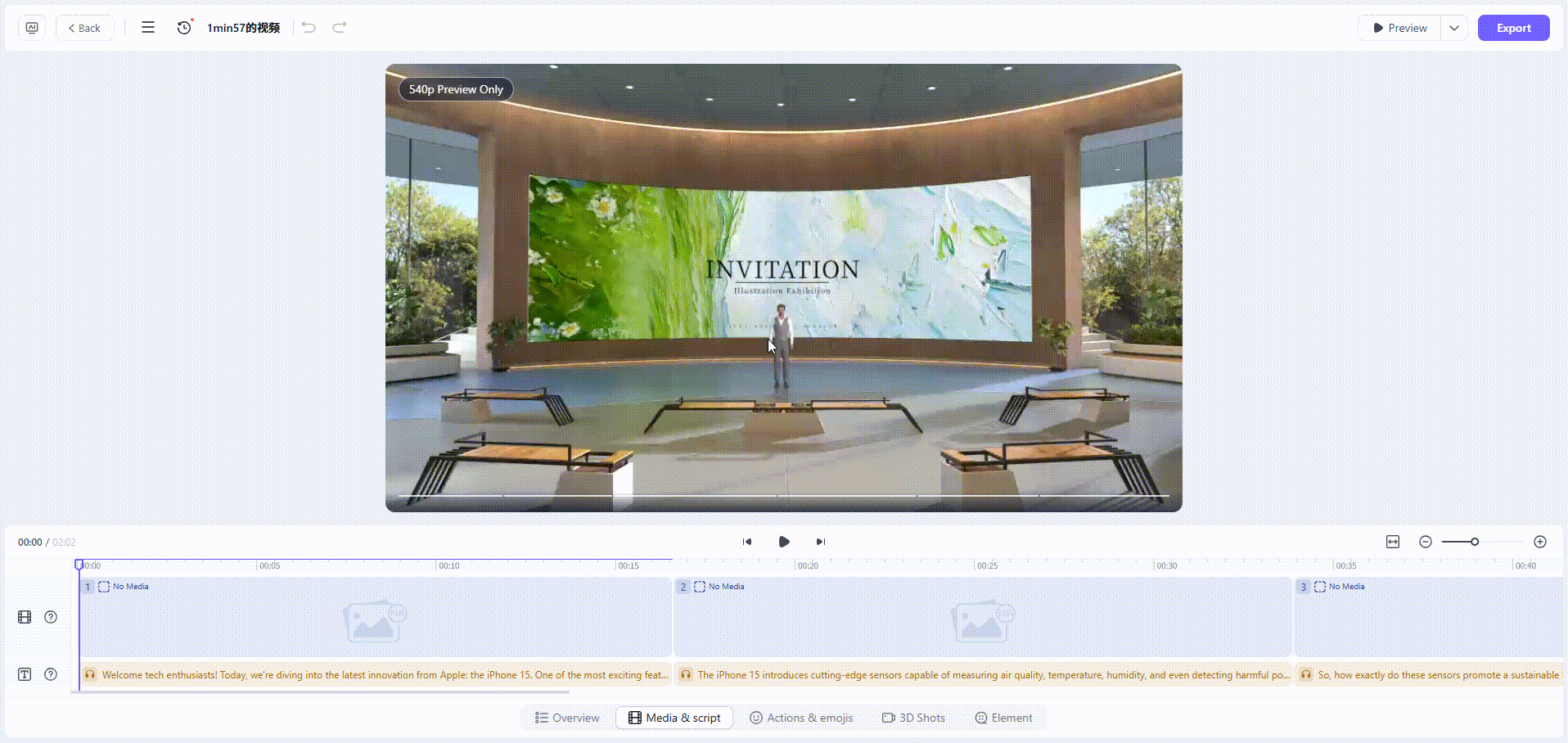Click the redo arrow

(339, 28)
